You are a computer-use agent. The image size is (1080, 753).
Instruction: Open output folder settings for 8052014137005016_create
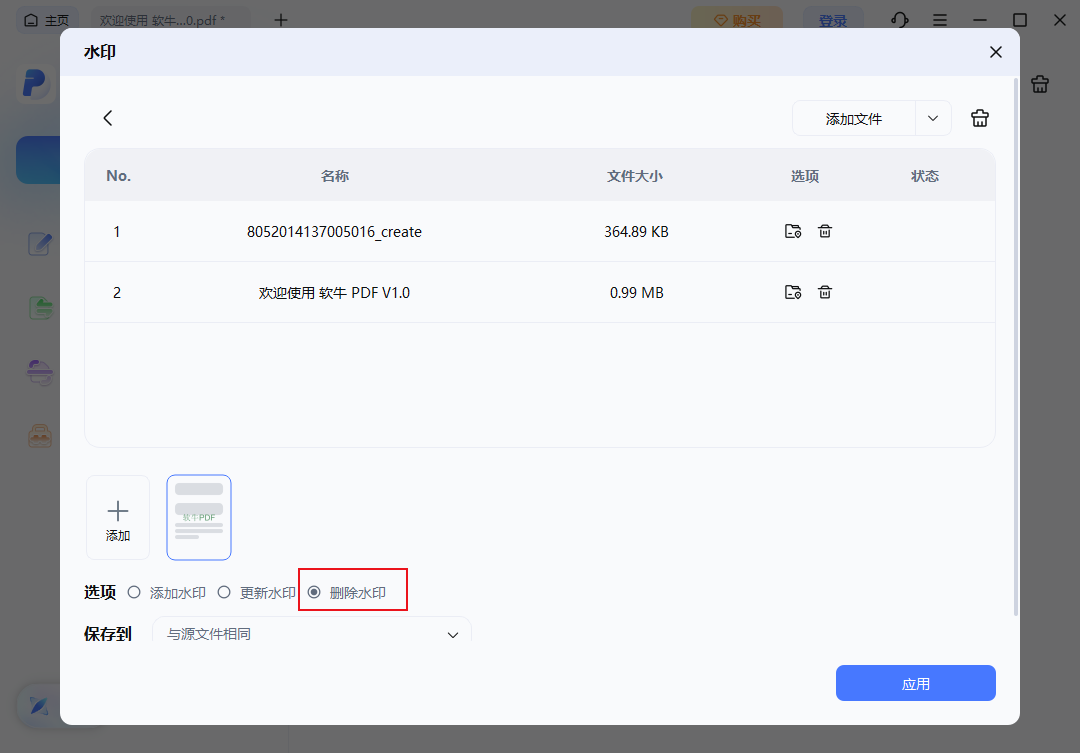pos(793,231)
